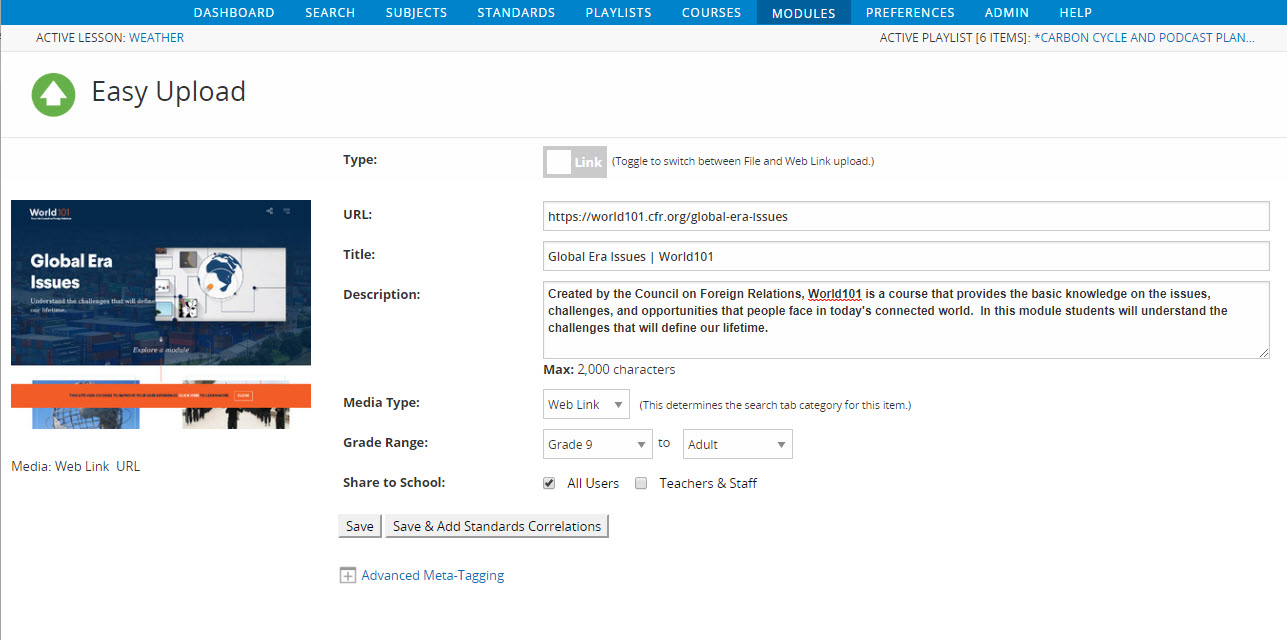Open the Dashboard menu
The image size is (1287, 640).
(x=234, y=12)
